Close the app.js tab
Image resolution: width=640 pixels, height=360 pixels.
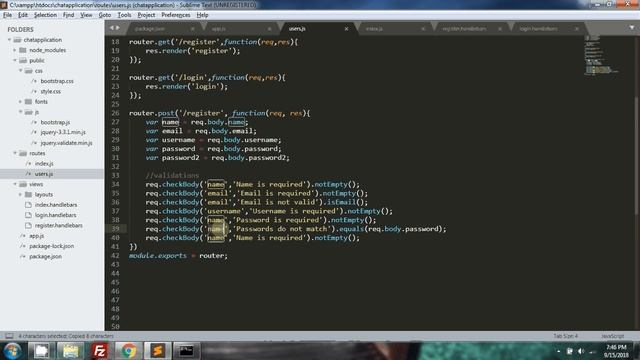(269, 29)
